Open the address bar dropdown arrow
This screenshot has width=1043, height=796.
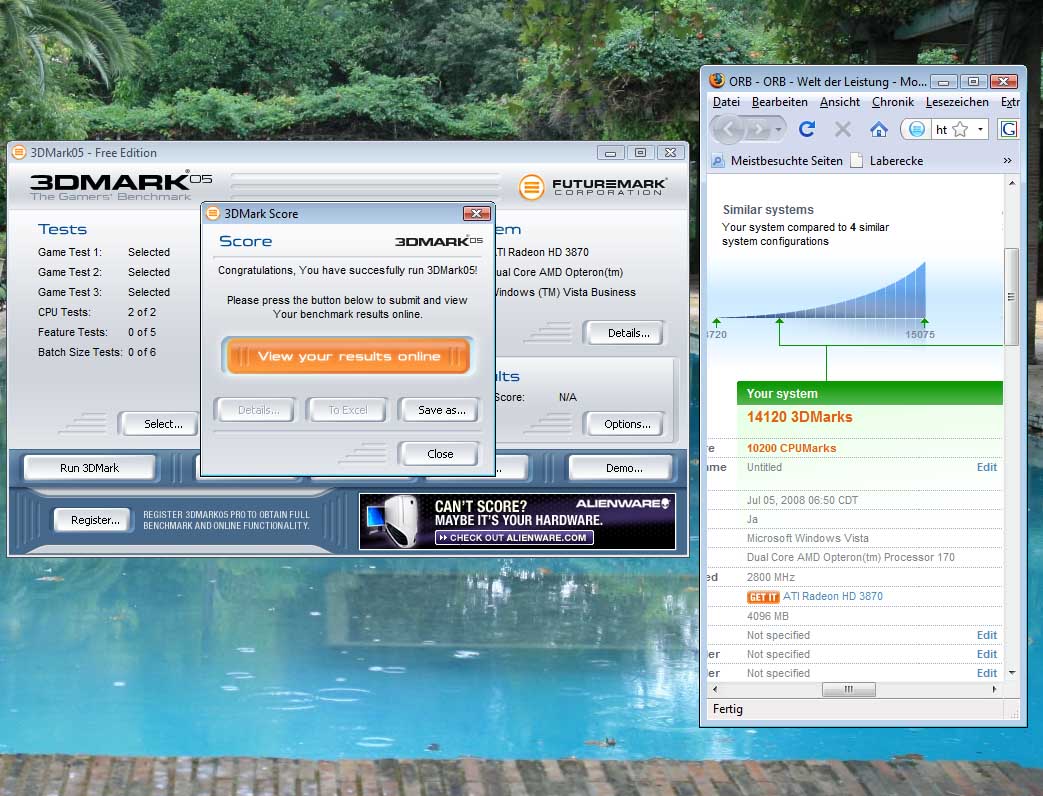[x=980, y=129]
